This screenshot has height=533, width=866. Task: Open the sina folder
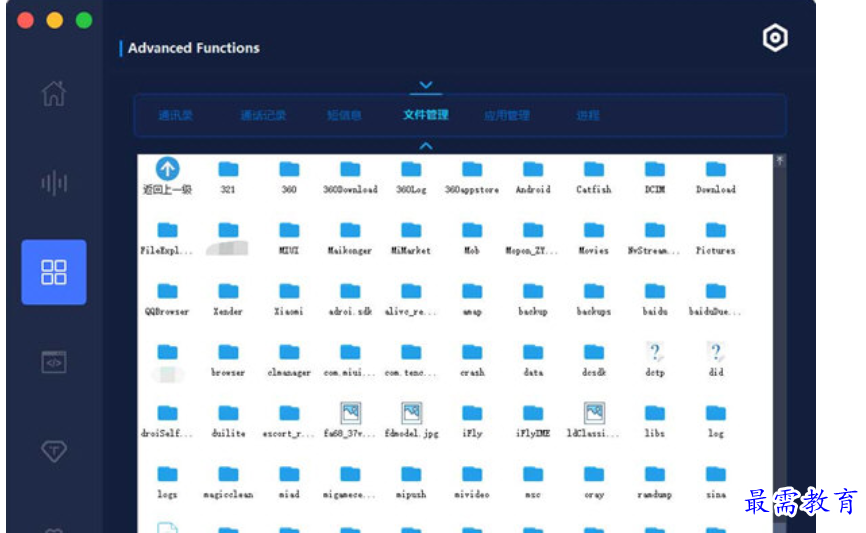(x=716, y=474)
